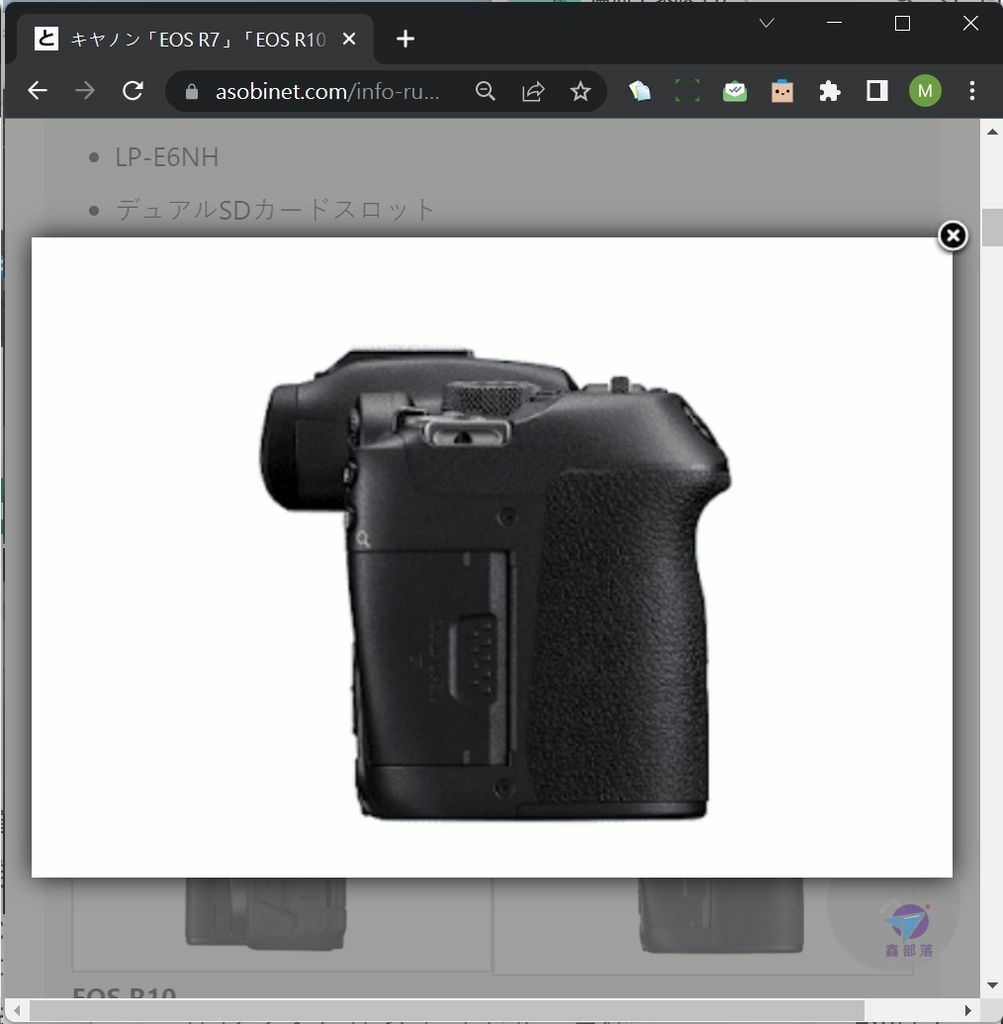Open Chrome's three-dot menu
The image size is (1003, 1024).
[x=972, y=91]
